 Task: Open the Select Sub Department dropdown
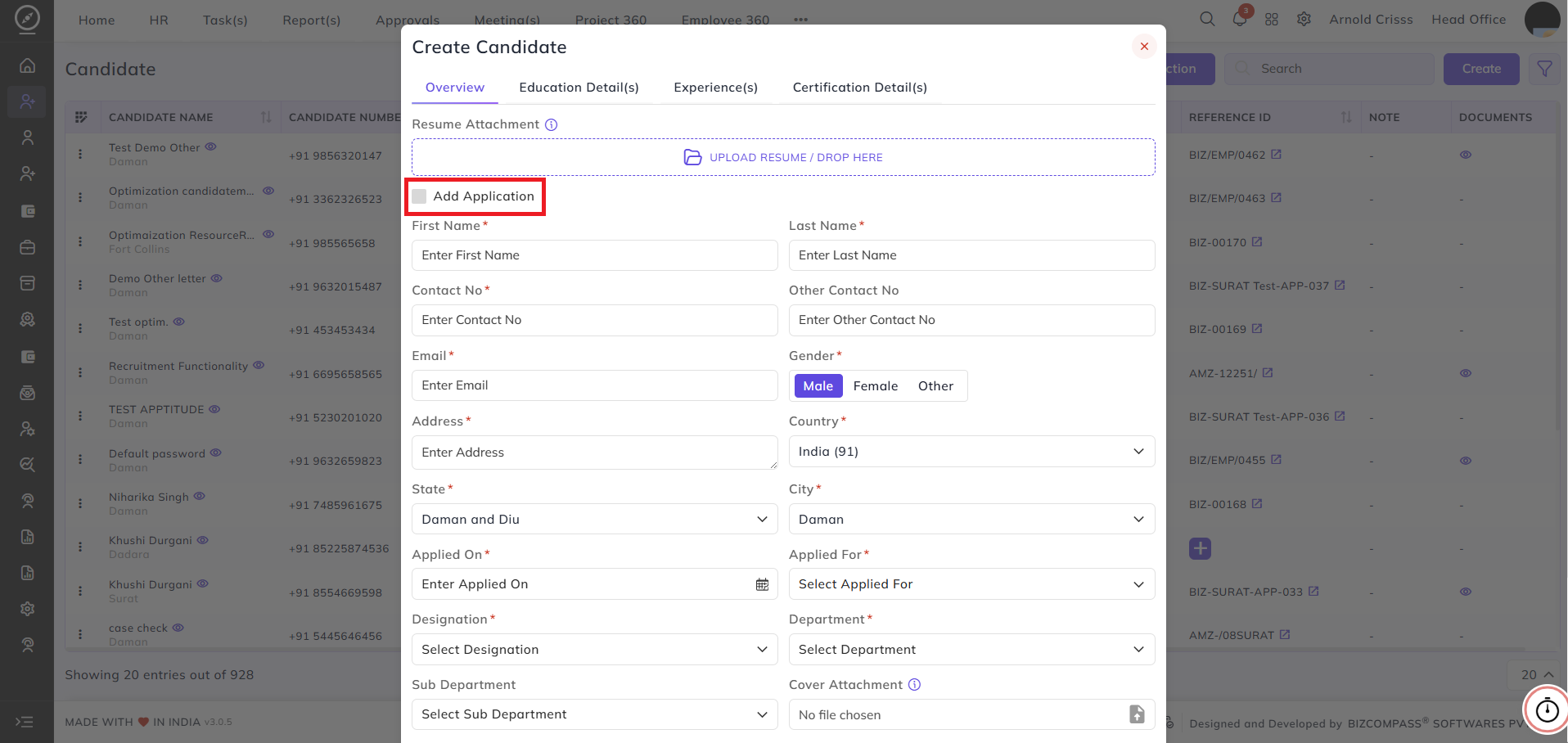tap(594, 714)
